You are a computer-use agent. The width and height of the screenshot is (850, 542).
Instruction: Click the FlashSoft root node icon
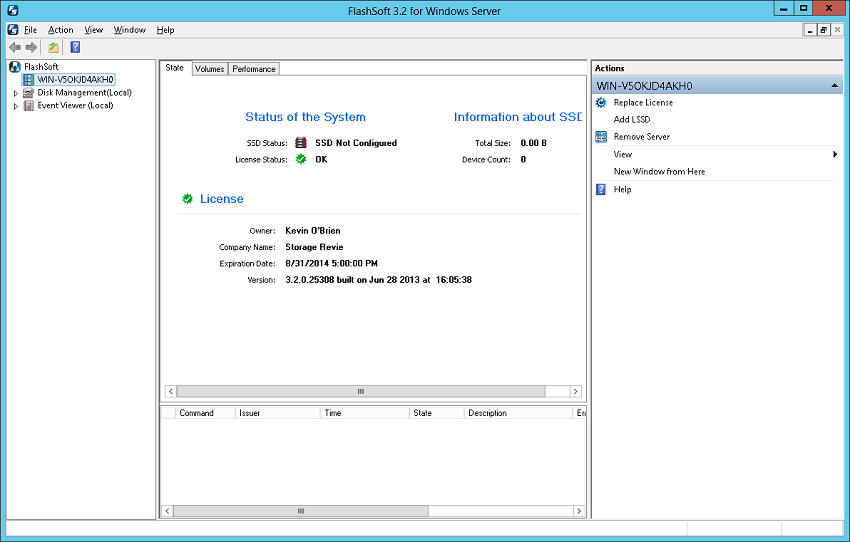pos(15,67)
